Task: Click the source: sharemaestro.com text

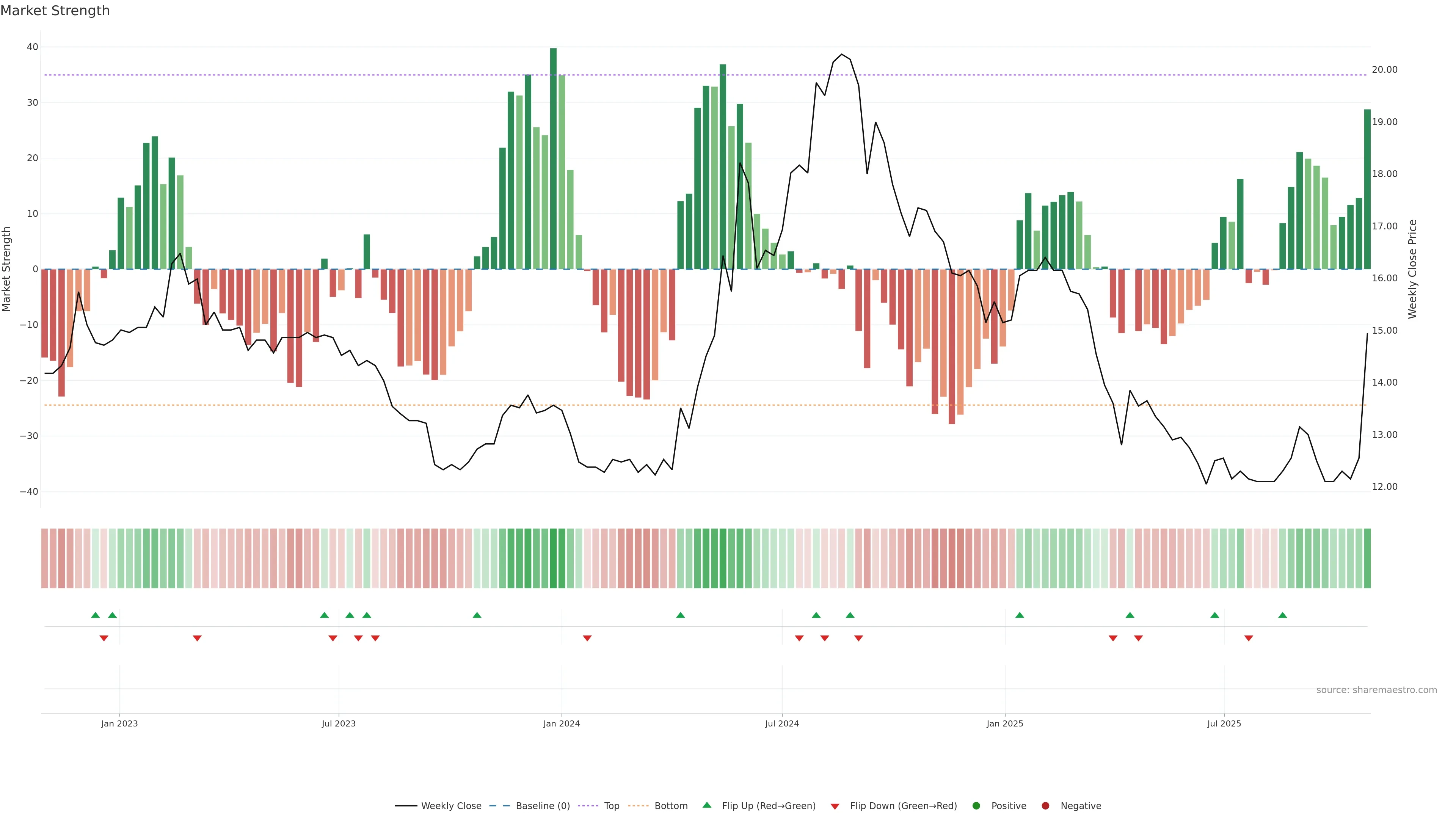Action: point(1376,690)
